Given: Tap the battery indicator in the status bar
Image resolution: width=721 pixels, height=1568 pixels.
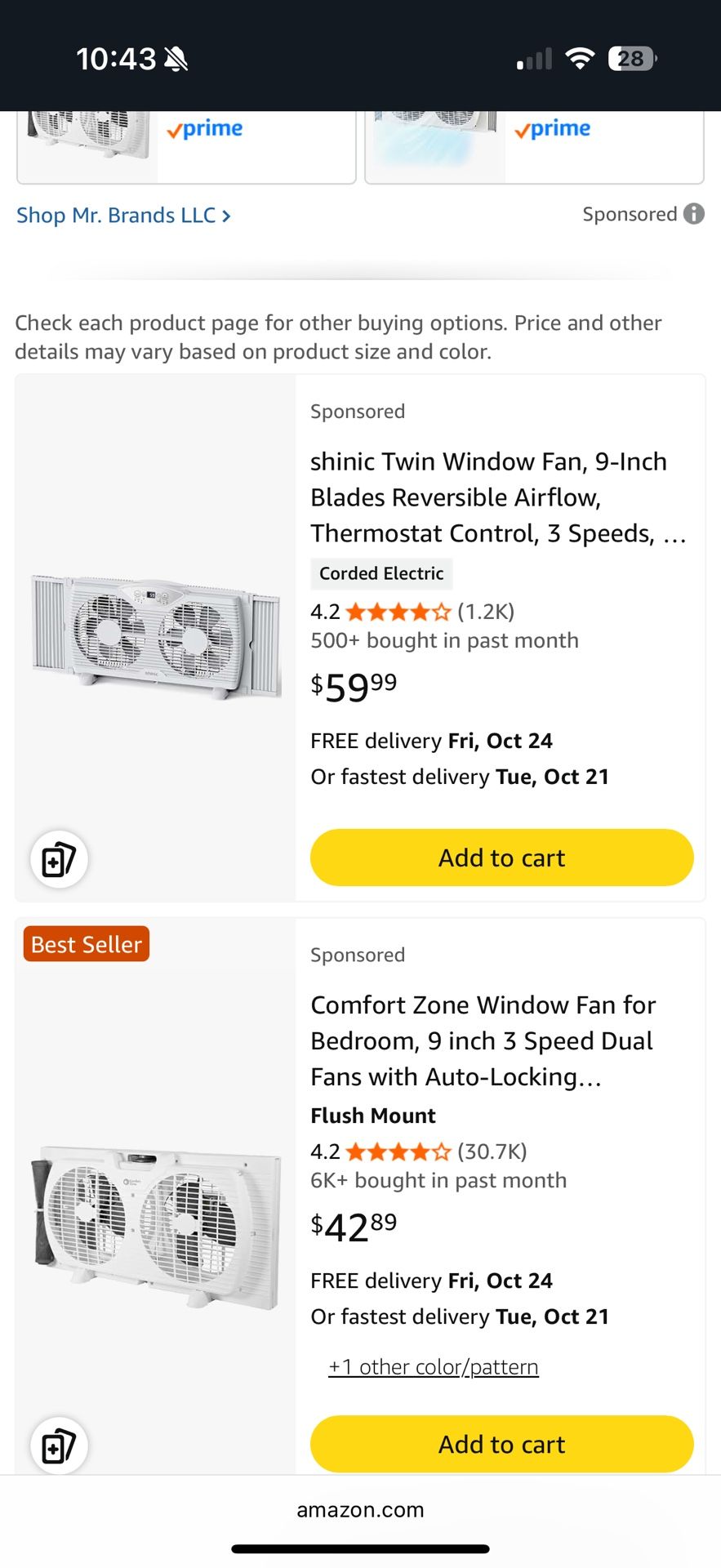Looking at the screenshot, I should 630,57.
